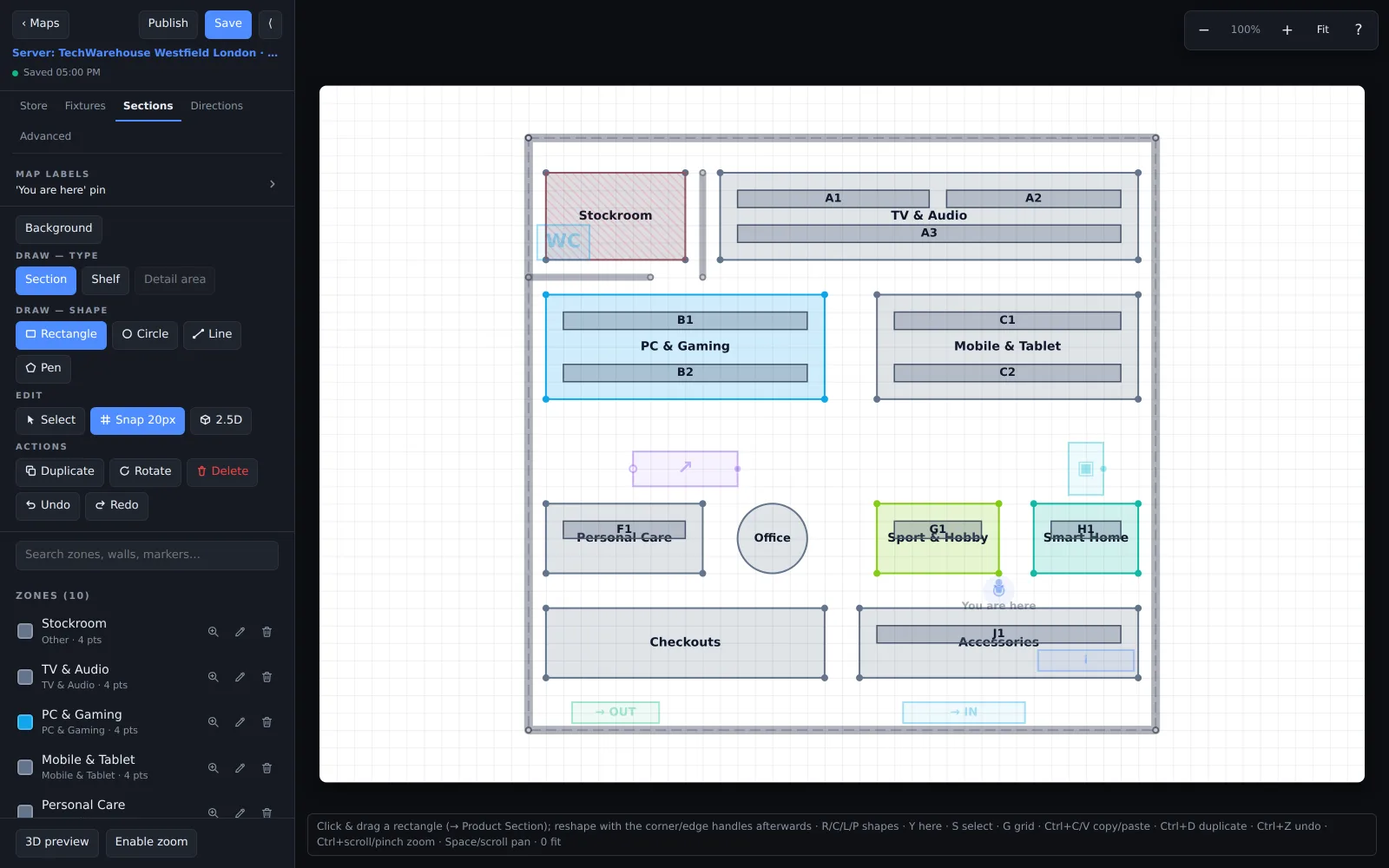
Task: Tick the Mobile & Tablet zone checkbox
Action: point(25,767)
